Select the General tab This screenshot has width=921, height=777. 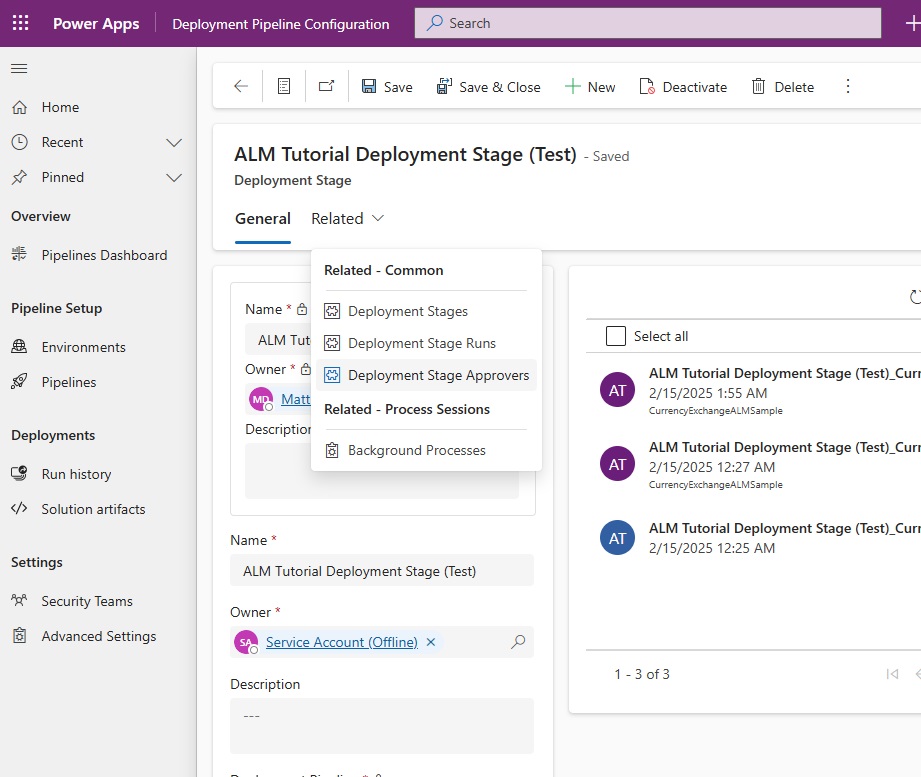click(263, 218)
